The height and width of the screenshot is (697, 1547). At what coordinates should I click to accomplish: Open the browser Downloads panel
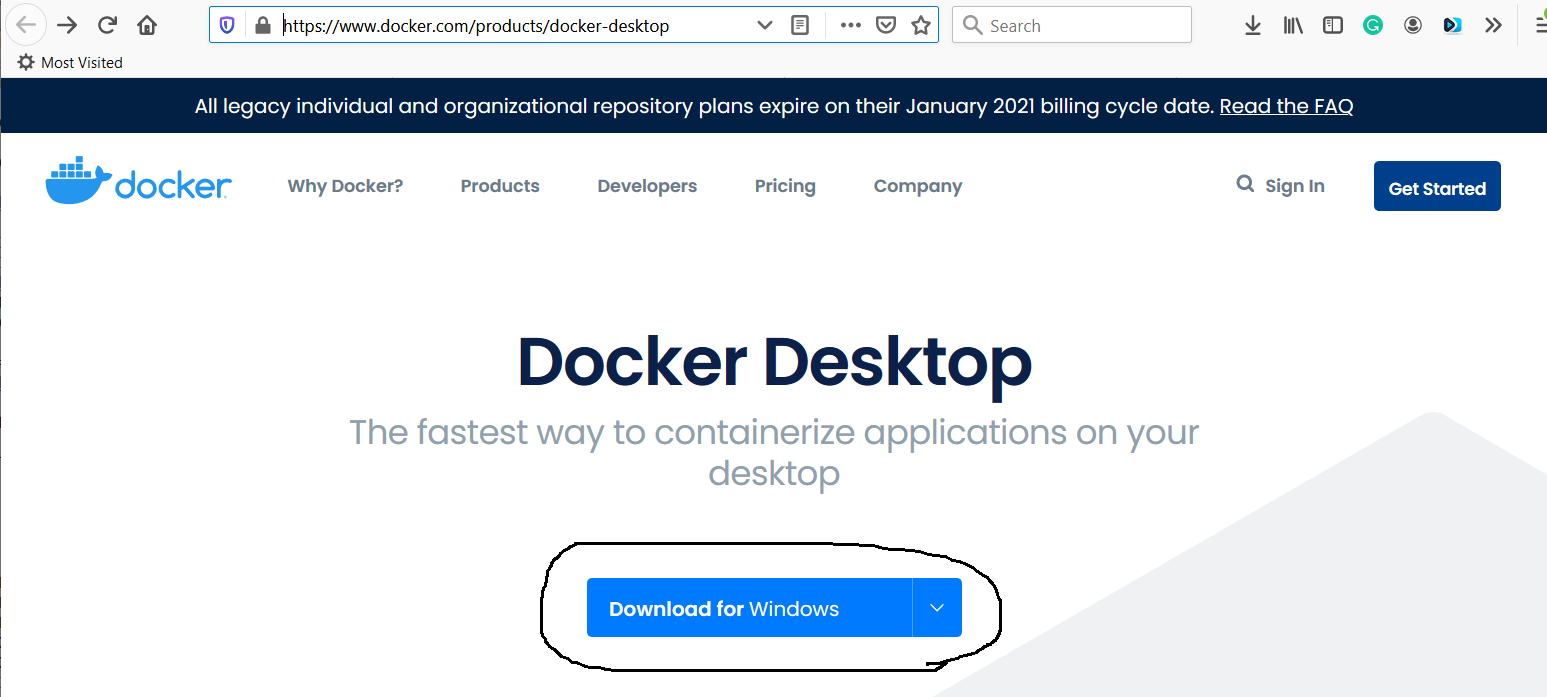click(1253, 26)
